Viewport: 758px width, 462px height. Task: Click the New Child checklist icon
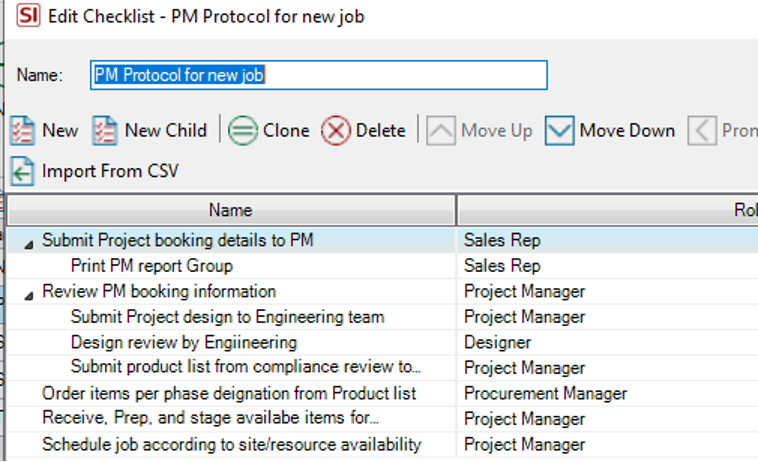tap(104, 130)
